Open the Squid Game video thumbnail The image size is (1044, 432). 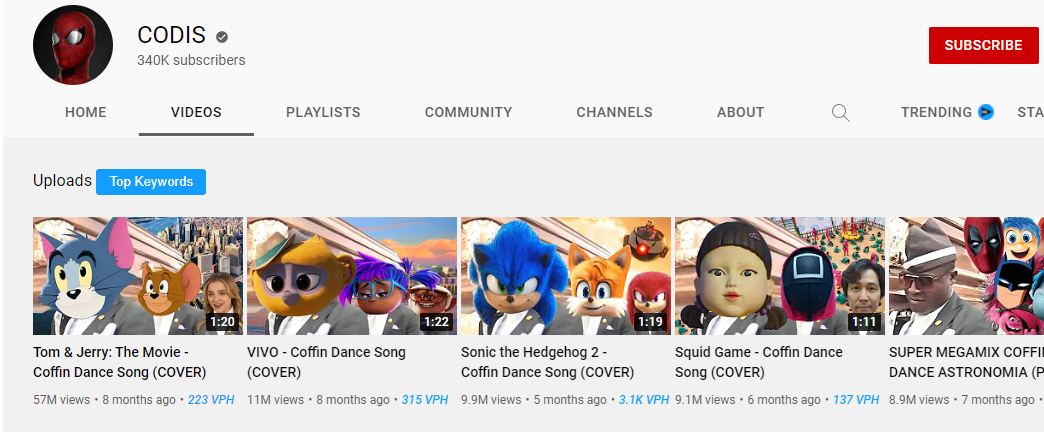[780, 276]
